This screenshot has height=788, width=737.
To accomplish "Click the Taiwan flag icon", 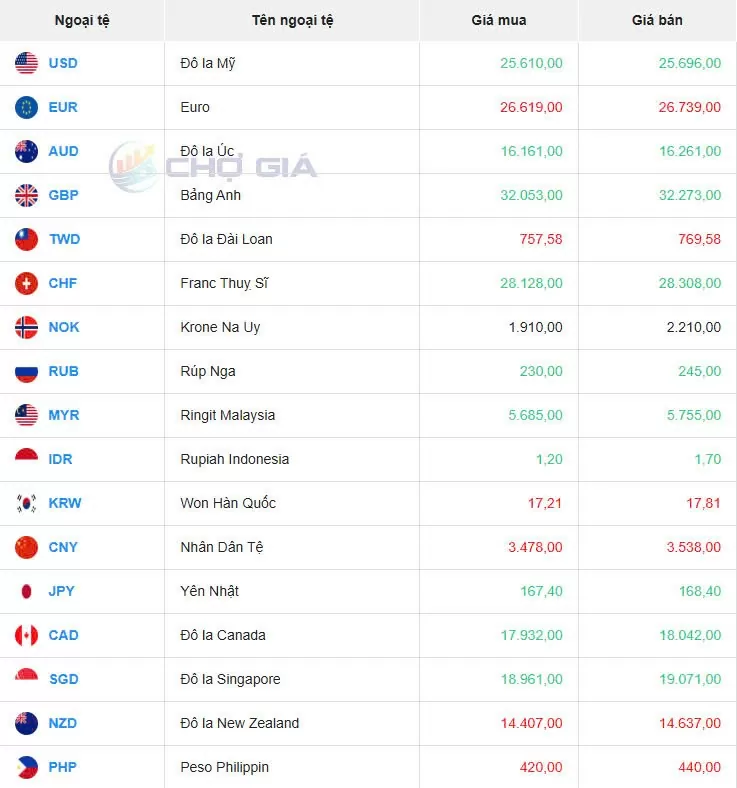I will tap(27, 239).
